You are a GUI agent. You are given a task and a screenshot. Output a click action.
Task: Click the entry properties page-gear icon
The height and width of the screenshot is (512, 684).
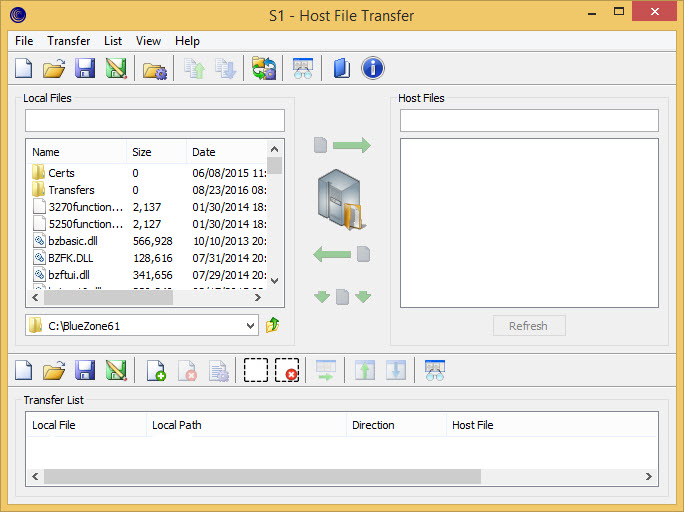tap(219, 371)
